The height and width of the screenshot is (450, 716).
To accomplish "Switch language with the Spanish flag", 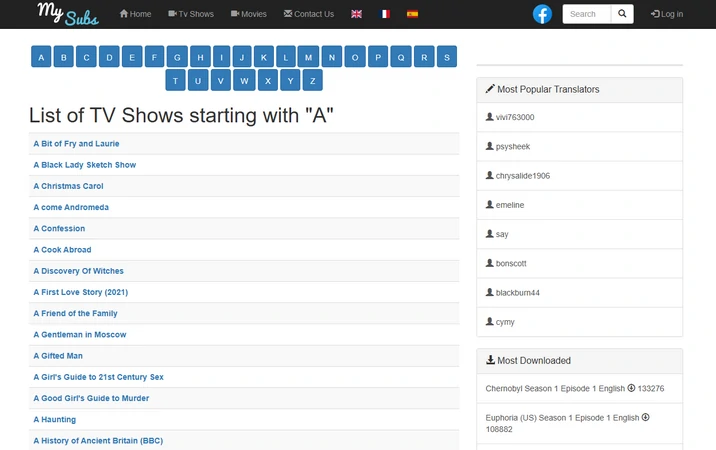I will [412, 14].
